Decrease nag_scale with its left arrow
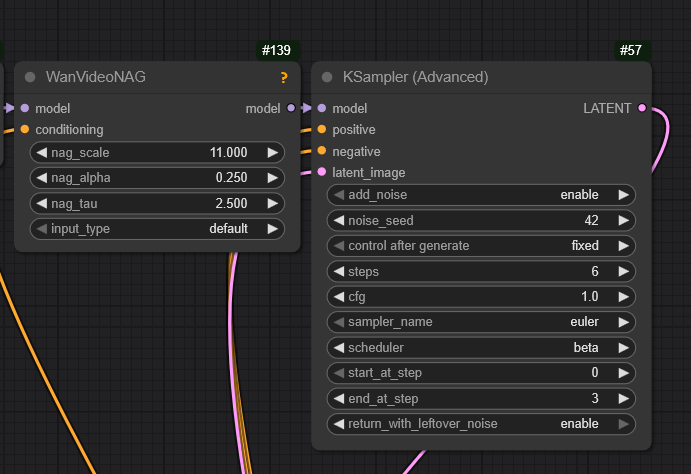The height and width of the screenshot is (474, 691). 42,152
